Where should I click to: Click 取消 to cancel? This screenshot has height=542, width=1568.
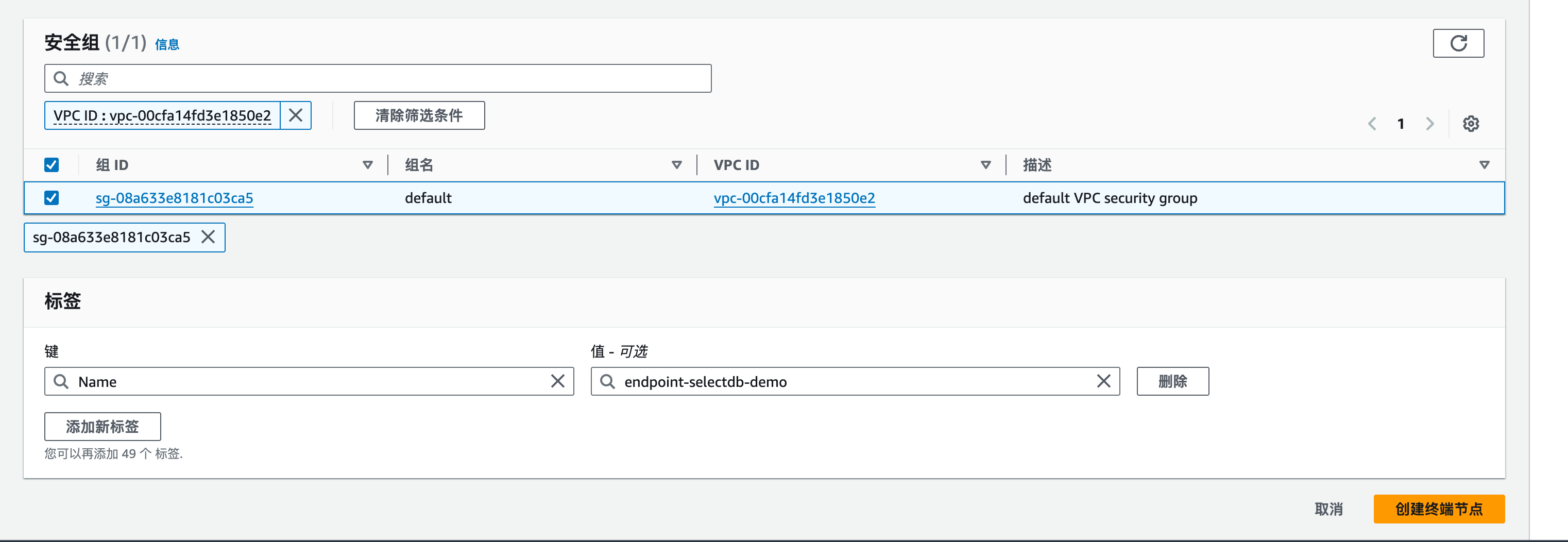point(1328,509)
